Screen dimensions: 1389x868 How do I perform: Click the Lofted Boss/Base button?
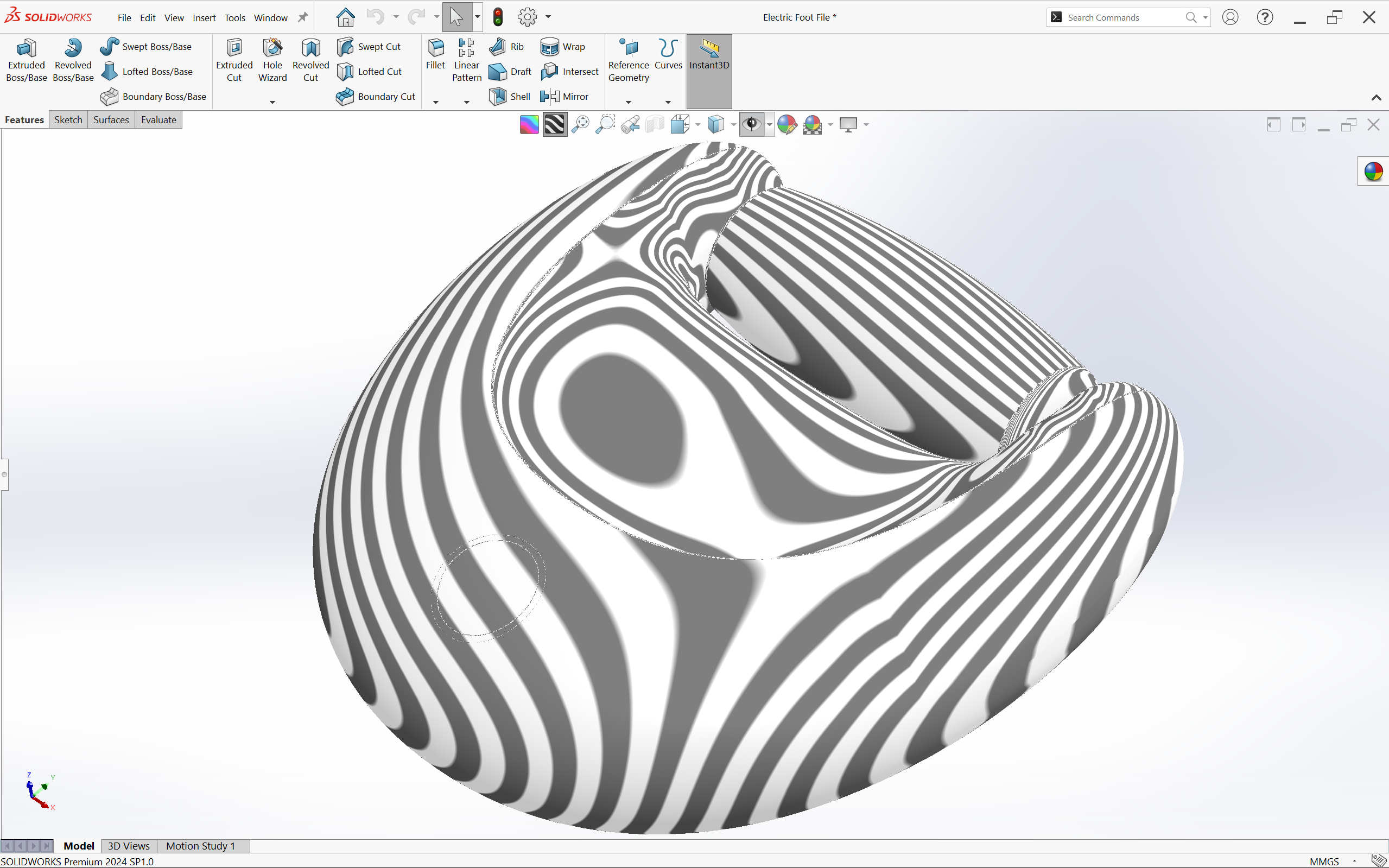click(147, 72)
